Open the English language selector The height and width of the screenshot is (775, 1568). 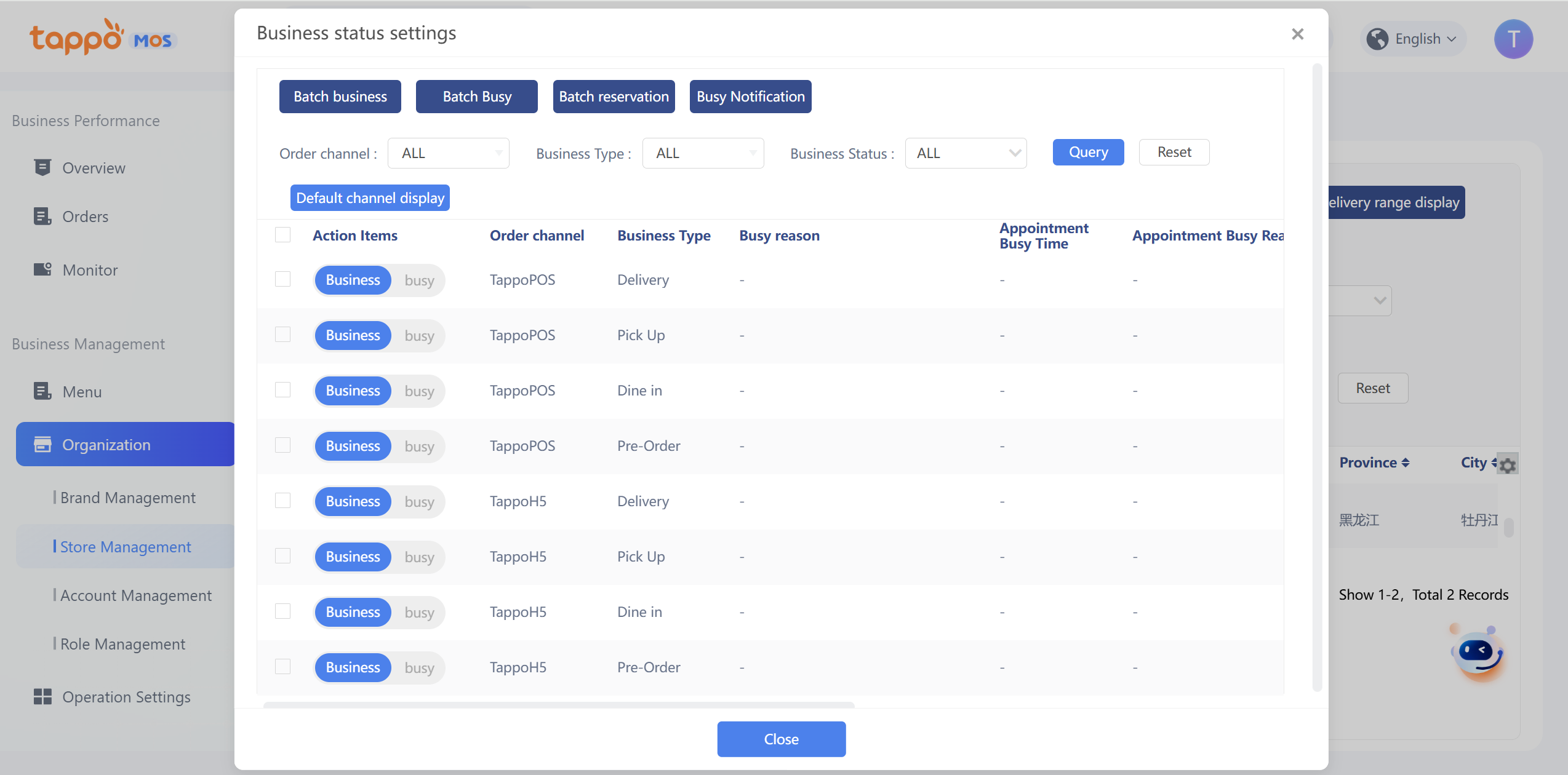(1416, 39)
